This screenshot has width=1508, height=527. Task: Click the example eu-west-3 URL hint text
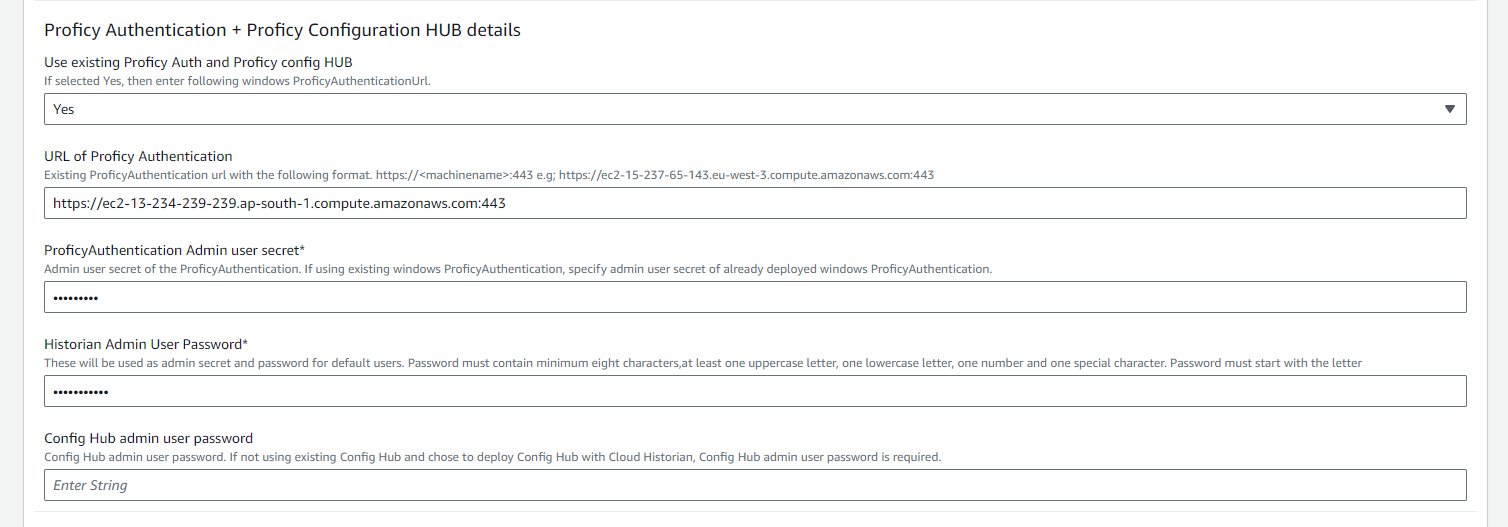[746, 175]
